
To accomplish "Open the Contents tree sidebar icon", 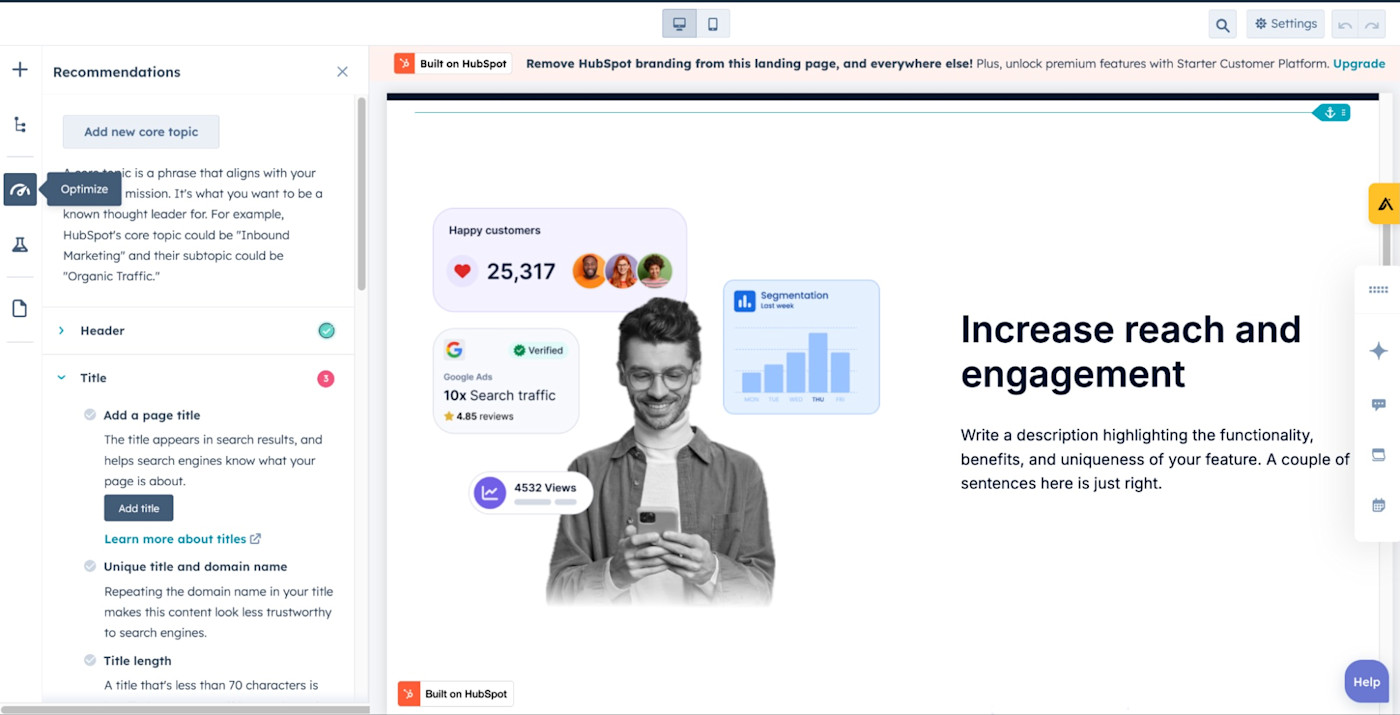I will pyautogui.click(x=20, y=125).
